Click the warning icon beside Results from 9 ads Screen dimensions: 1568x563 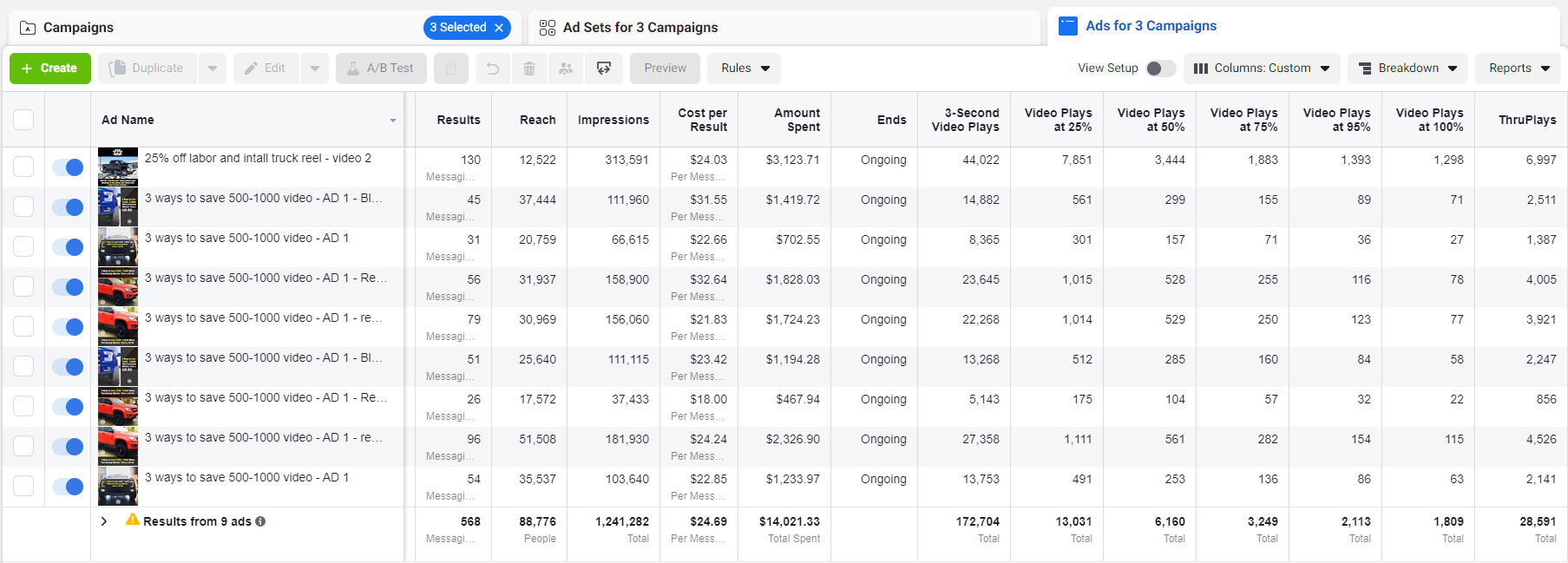coord(133,520)
